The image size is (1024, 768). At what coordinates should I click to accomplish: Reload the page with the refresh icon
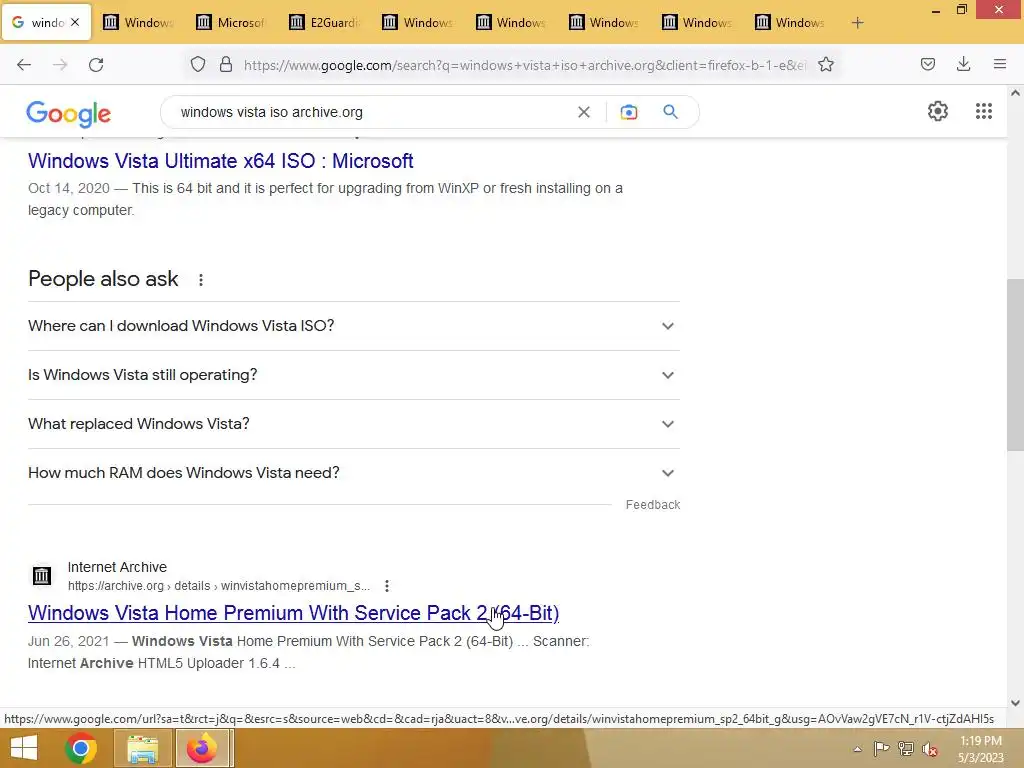[x=96, y=65]
